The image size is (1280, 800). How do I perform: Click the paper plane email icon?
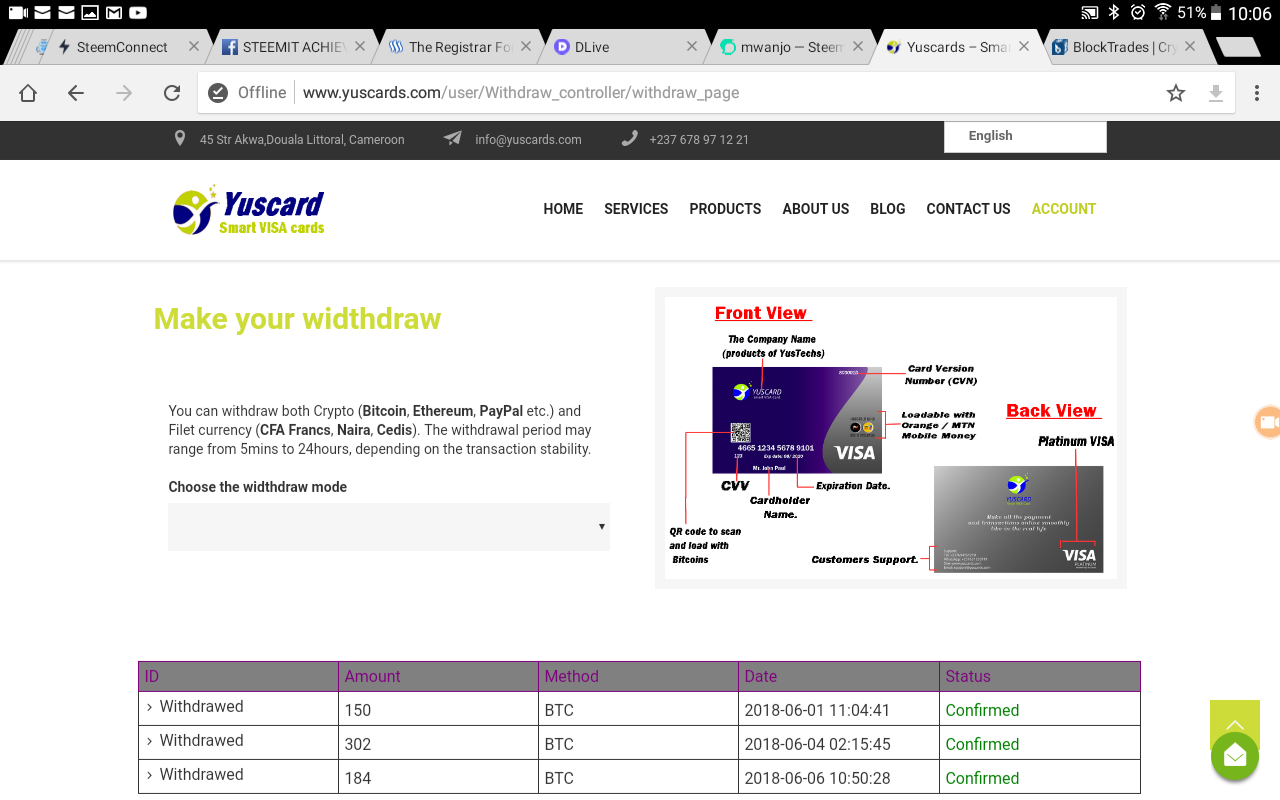click(453, 139)
